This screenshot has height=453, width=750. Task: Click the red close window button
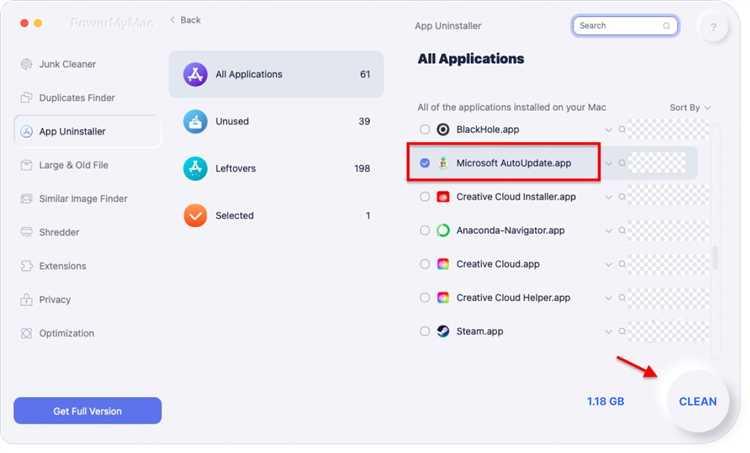(24, 23)
